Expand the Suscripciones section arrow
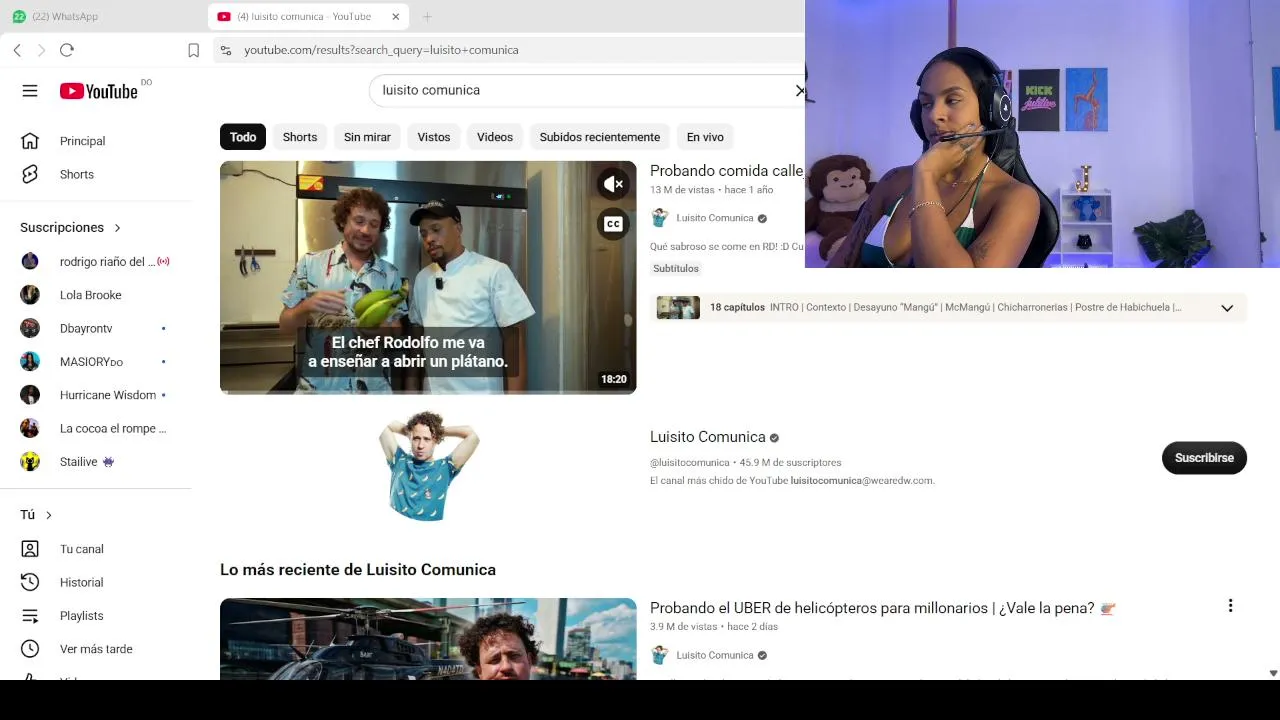 117,228
